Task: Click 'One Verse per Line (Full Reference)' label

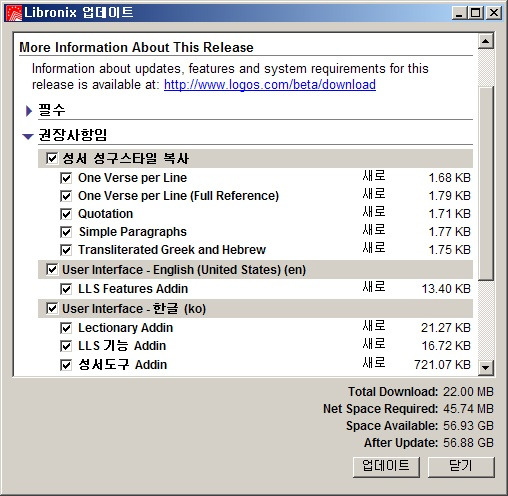Action: (x=178, y=196)
